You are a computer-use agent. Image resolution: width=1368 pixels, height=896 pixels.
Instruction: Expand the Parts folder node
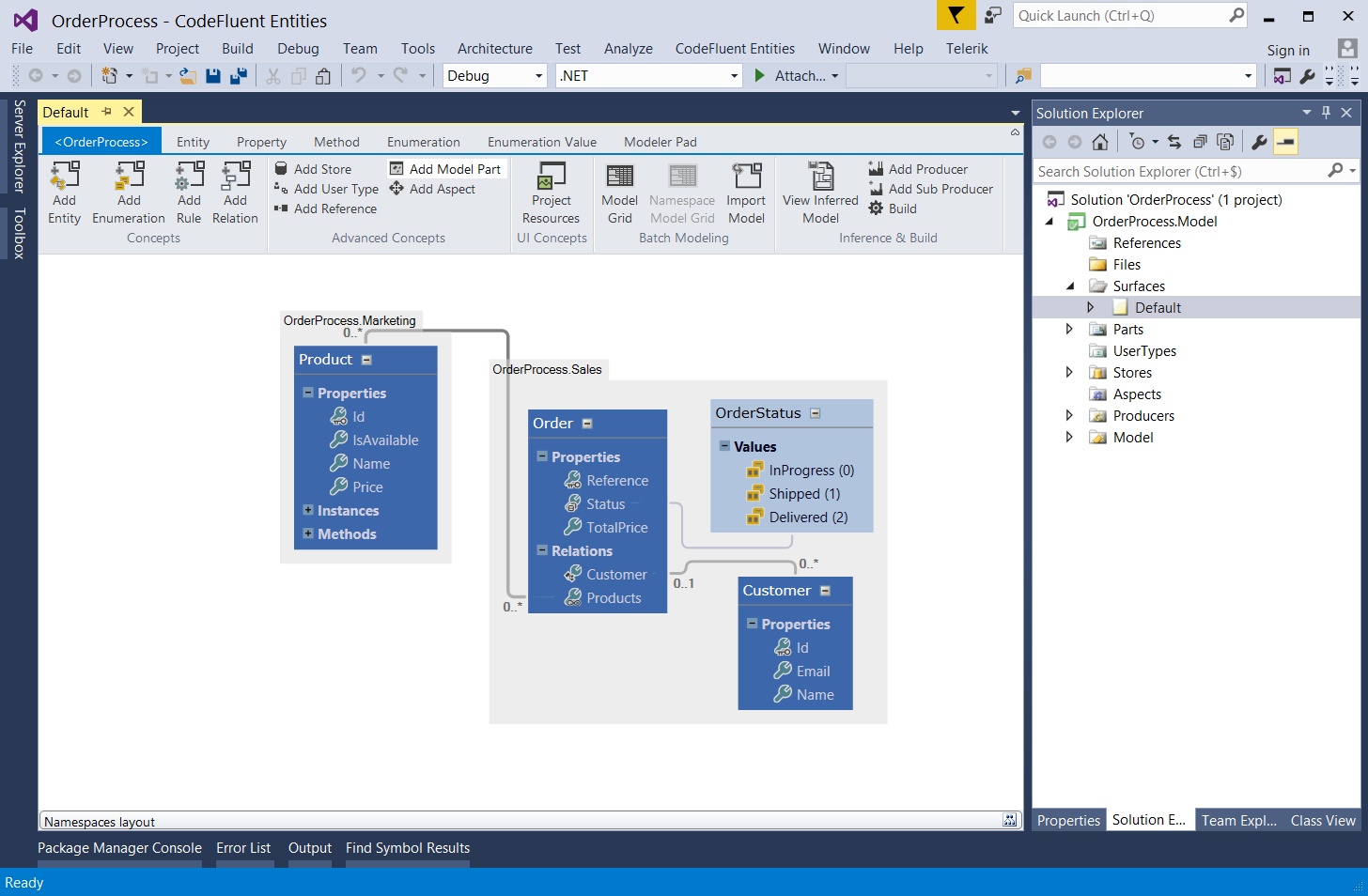[1069, 329]
